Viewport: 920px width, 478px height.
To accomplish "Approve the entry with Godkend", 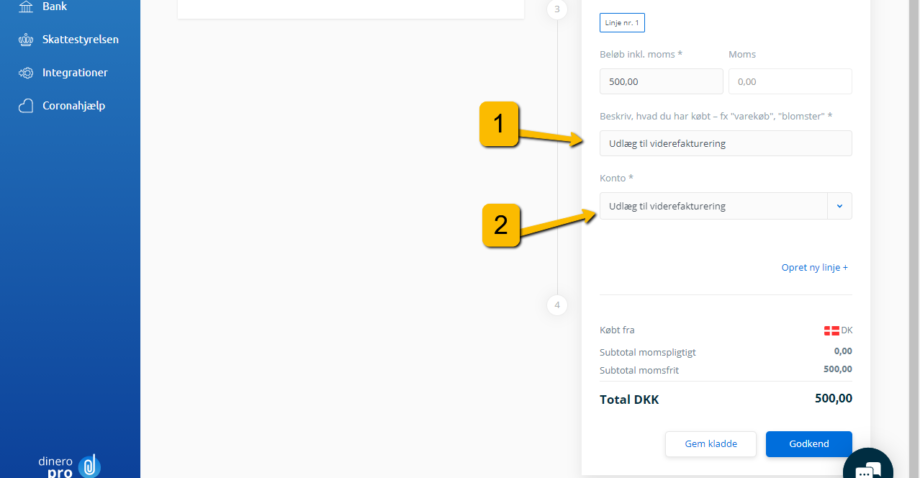I will [809, 444].
